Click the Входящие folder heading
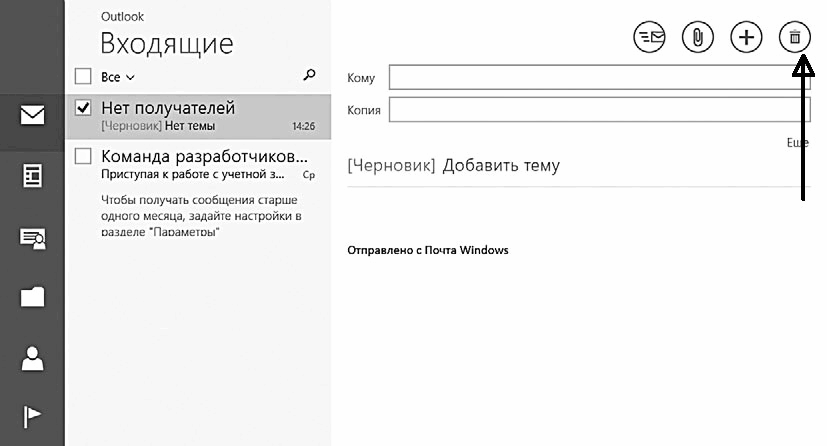The width and height of the screenshot is (827, 446). click(167, 43)
